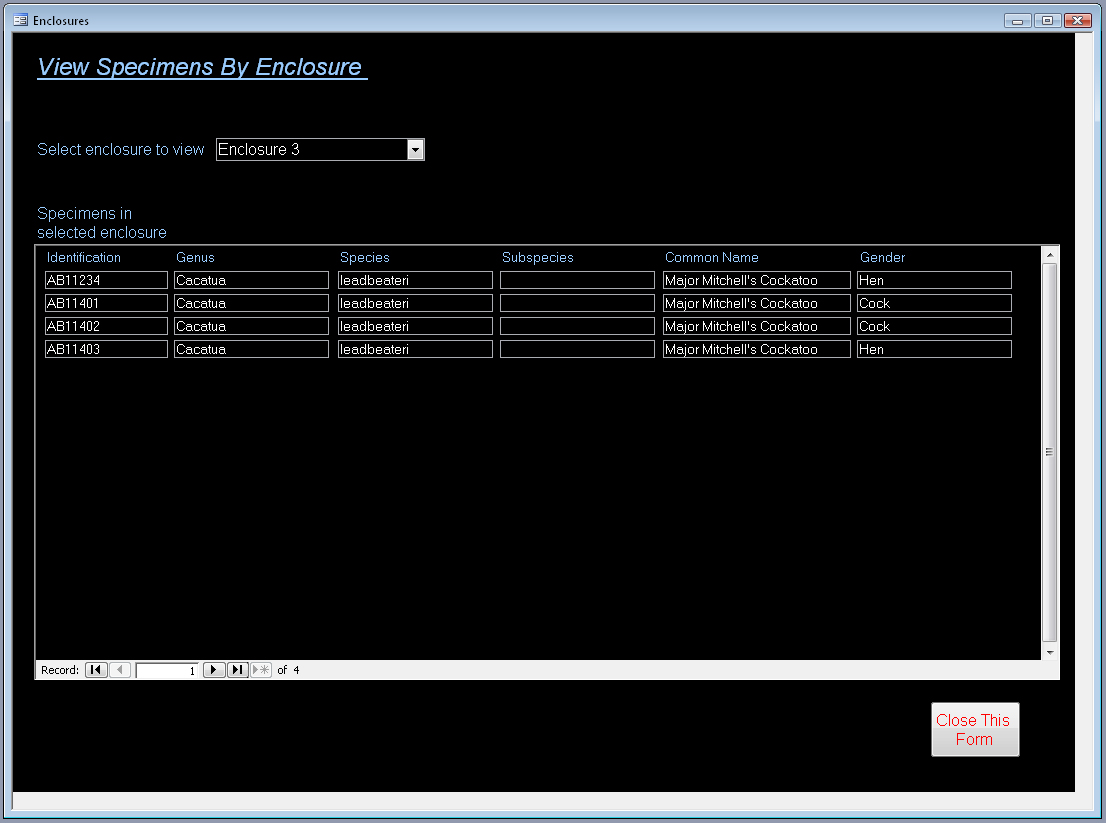Click Gender Cock field in AB11402 row

pos(934,326)
